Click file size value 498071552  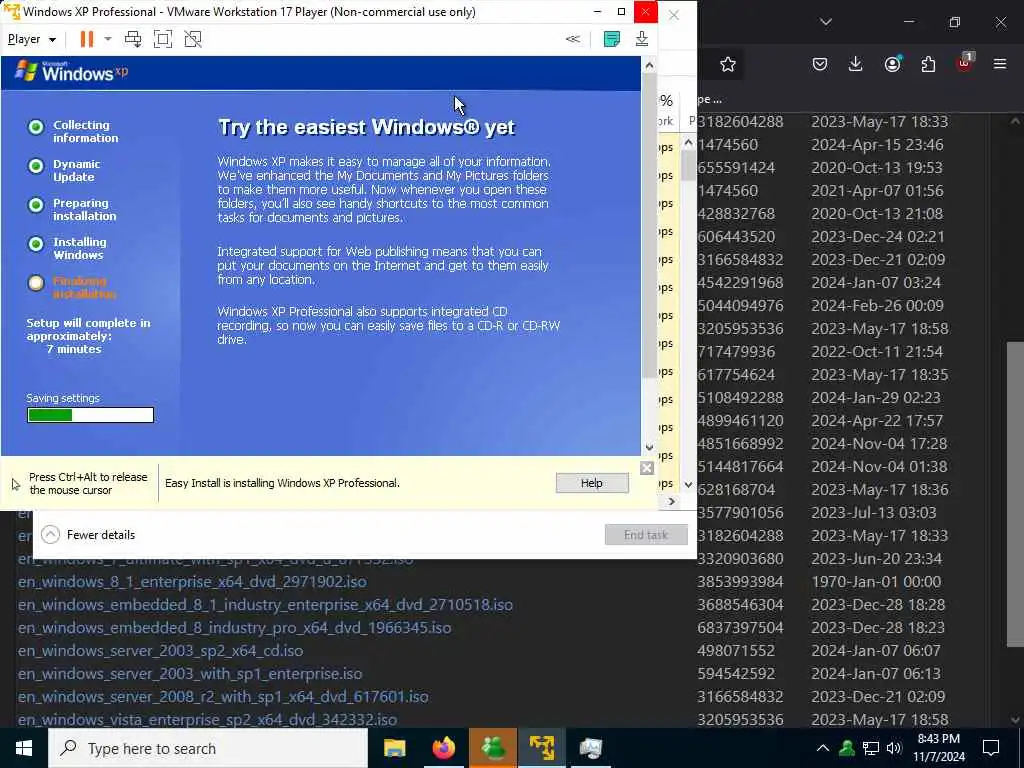[x=736, y=650]
